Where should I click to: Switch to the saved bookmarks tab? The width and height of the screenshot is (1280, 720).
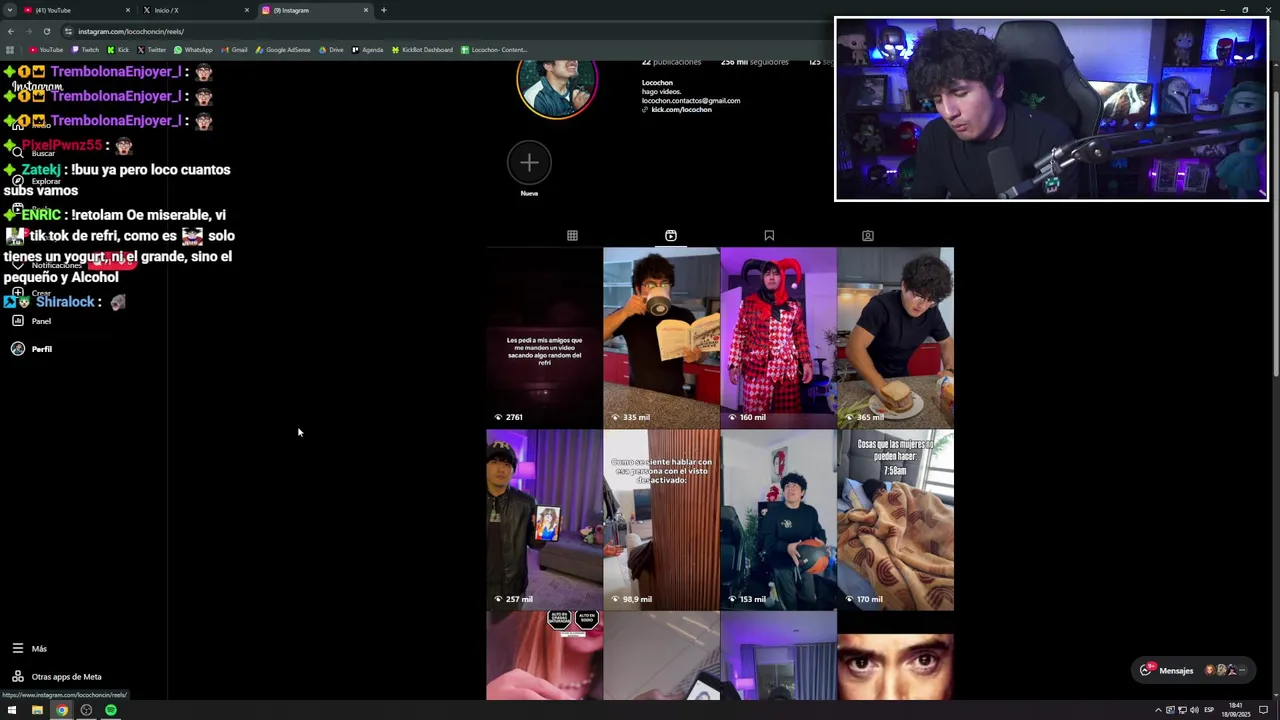(x=769, y=236)
